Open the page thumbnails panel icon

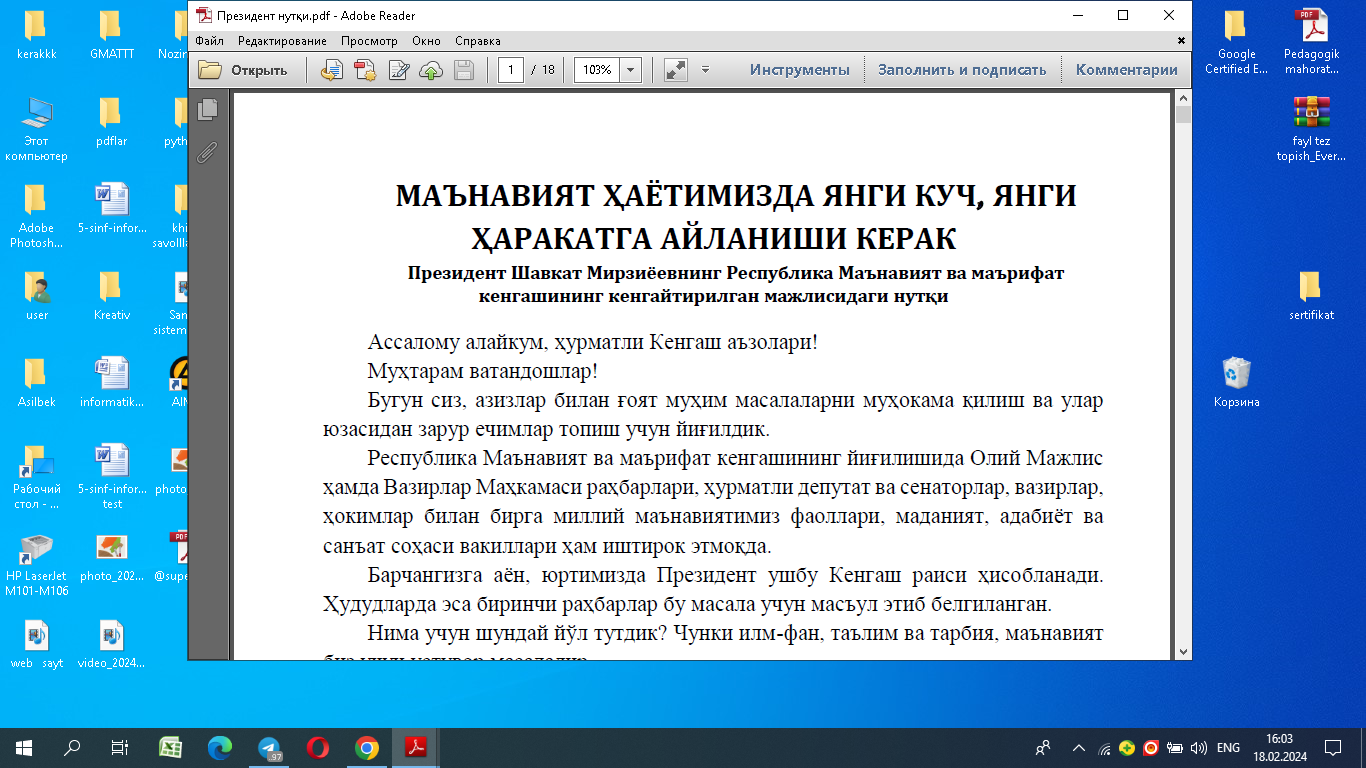click(208, 109)
